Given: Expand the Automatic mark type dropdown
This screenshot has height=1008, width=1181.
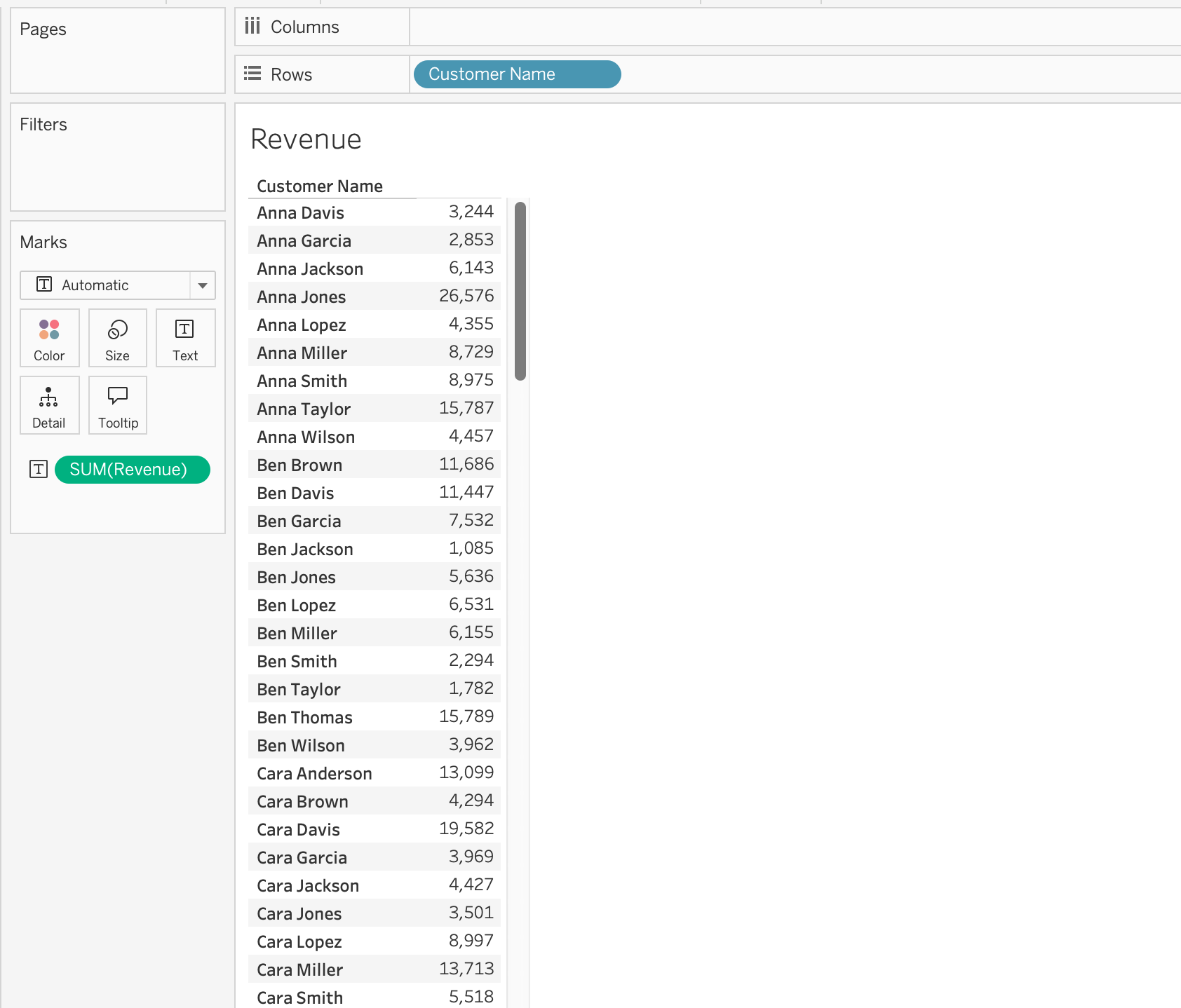Looking at the screenshot, I should (202, 285).
